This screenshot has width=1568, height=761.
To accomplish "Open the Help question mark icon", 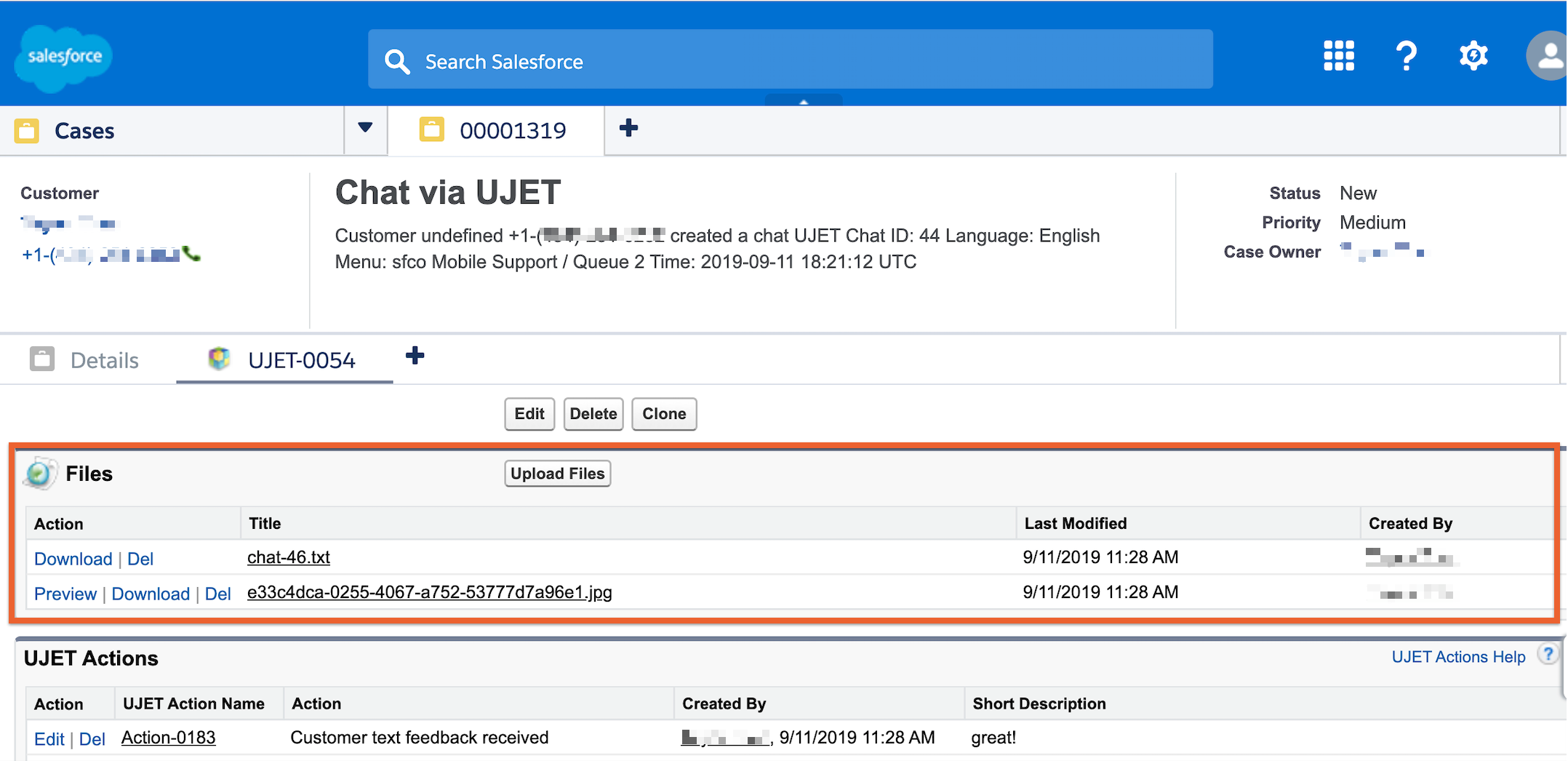I will click(1406, 56).
